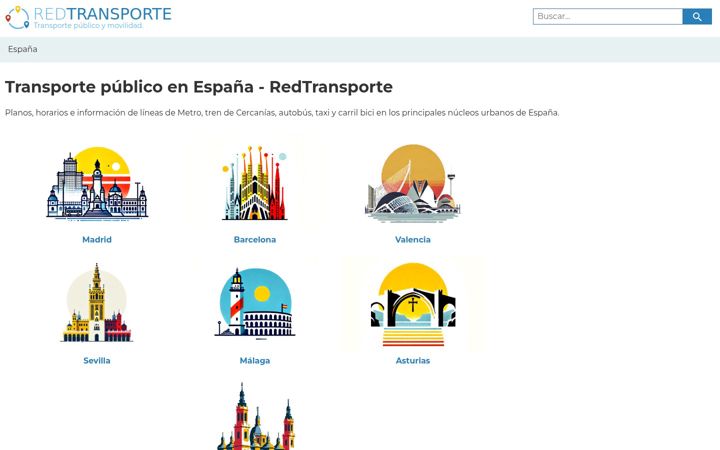The image size is (720, 450).
Task: Click the tagline Transporte público y movilidad
Action: pyautogui.click(x=88, y=25)
